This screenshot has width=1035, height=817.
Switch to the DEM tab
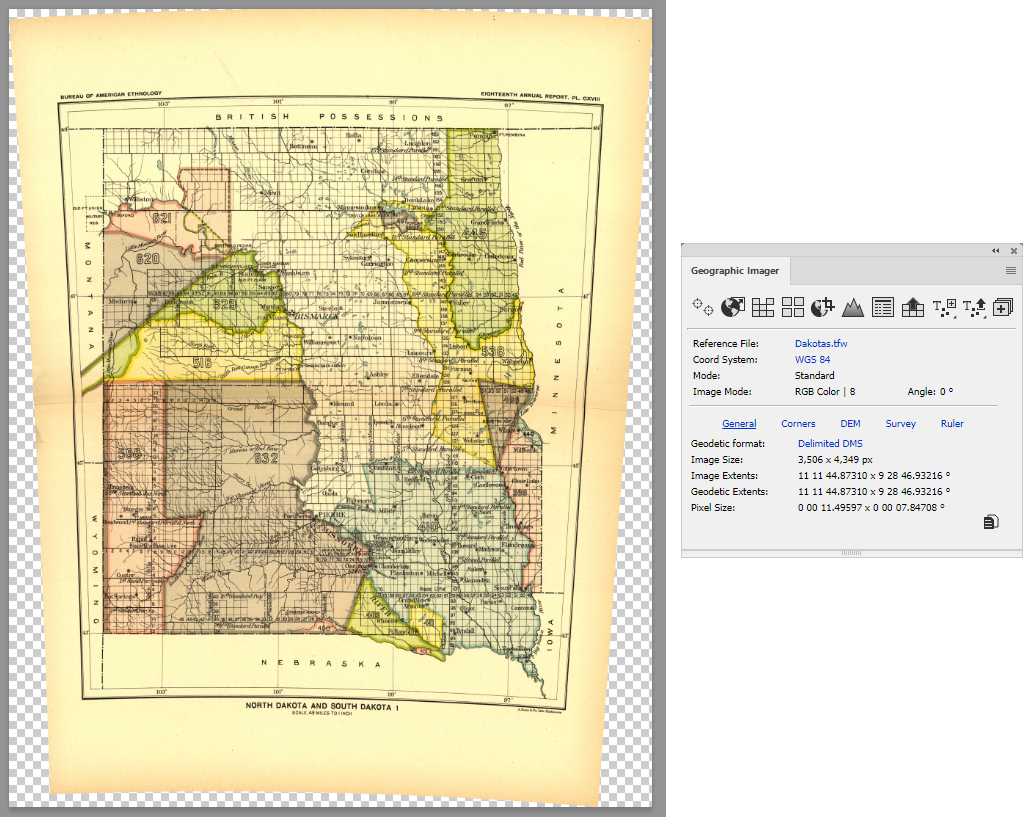click(x=850, y=424)
